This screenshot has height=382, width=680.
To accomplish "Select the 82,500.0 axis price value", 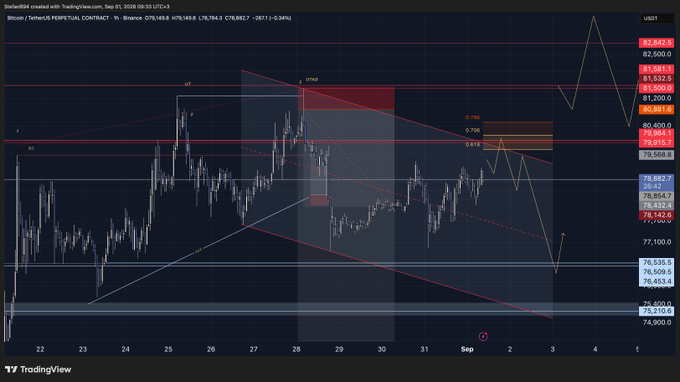I will click(x=657, y=54).
